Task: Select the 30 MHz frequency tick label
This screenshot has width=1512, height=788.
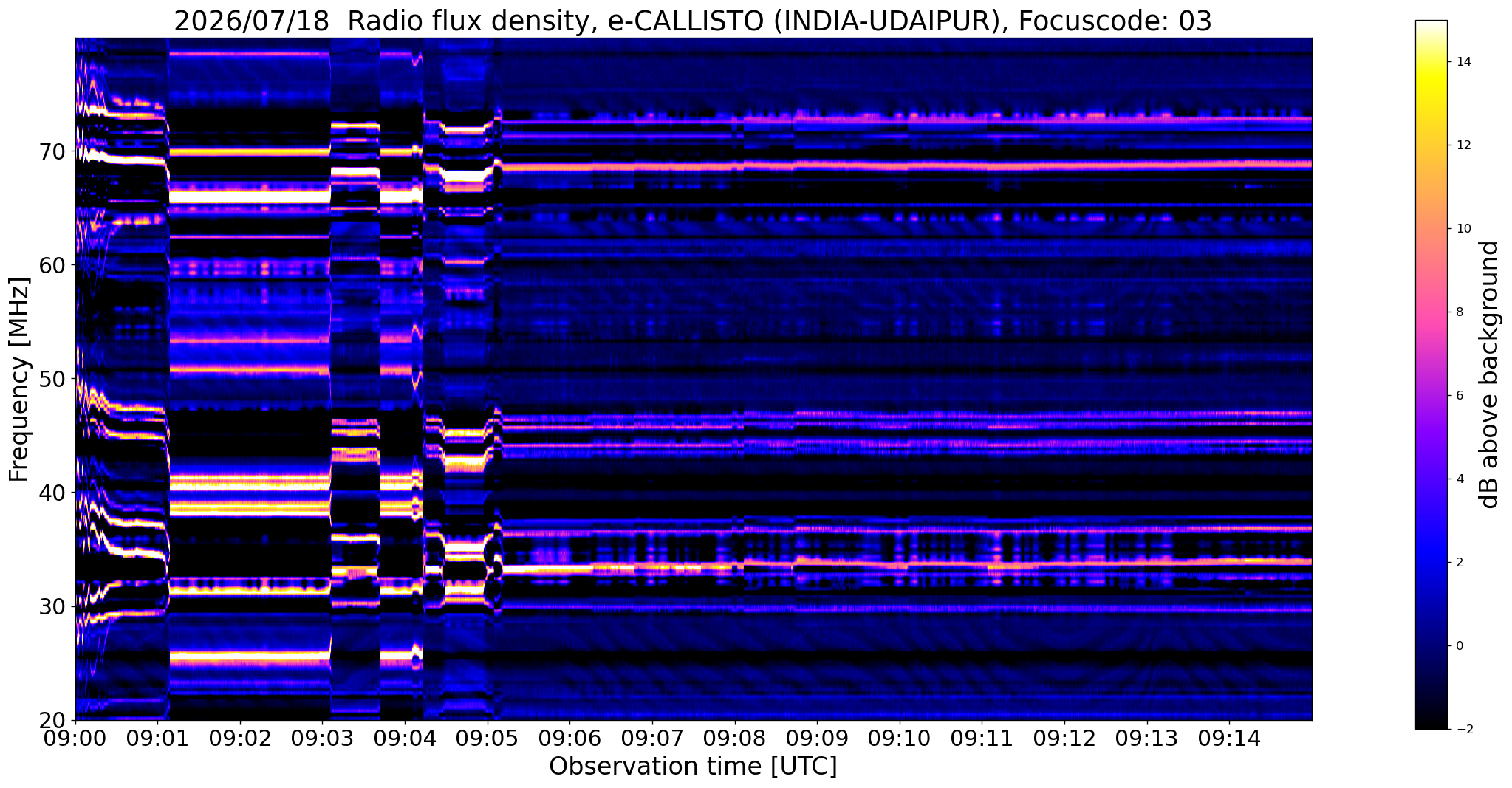Action: (55, 606)
